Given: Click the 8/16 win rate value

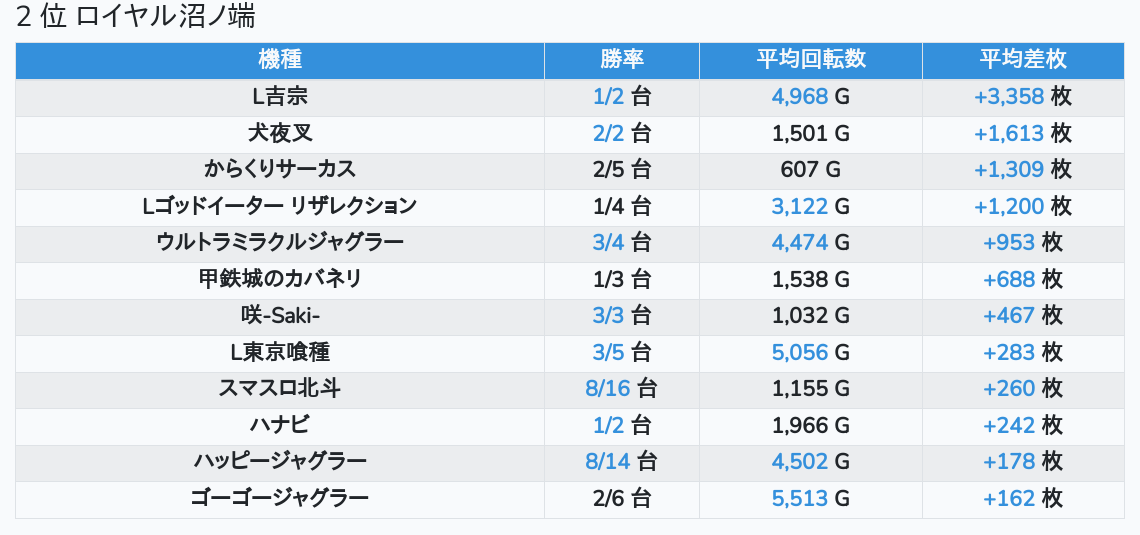Looking at the screenshot, I should pyautogui.click(x=608, y=388).
